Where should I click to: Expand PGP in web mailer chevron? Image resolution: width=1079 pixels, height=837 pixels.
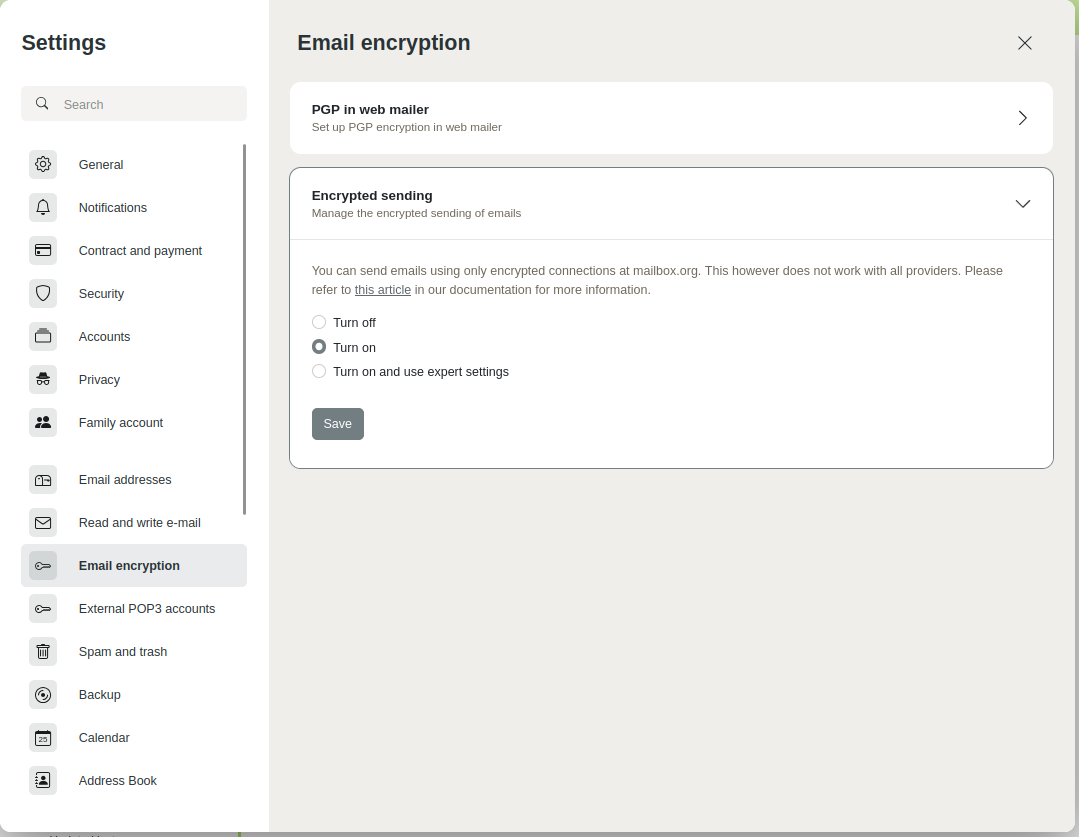[1022, 118]
